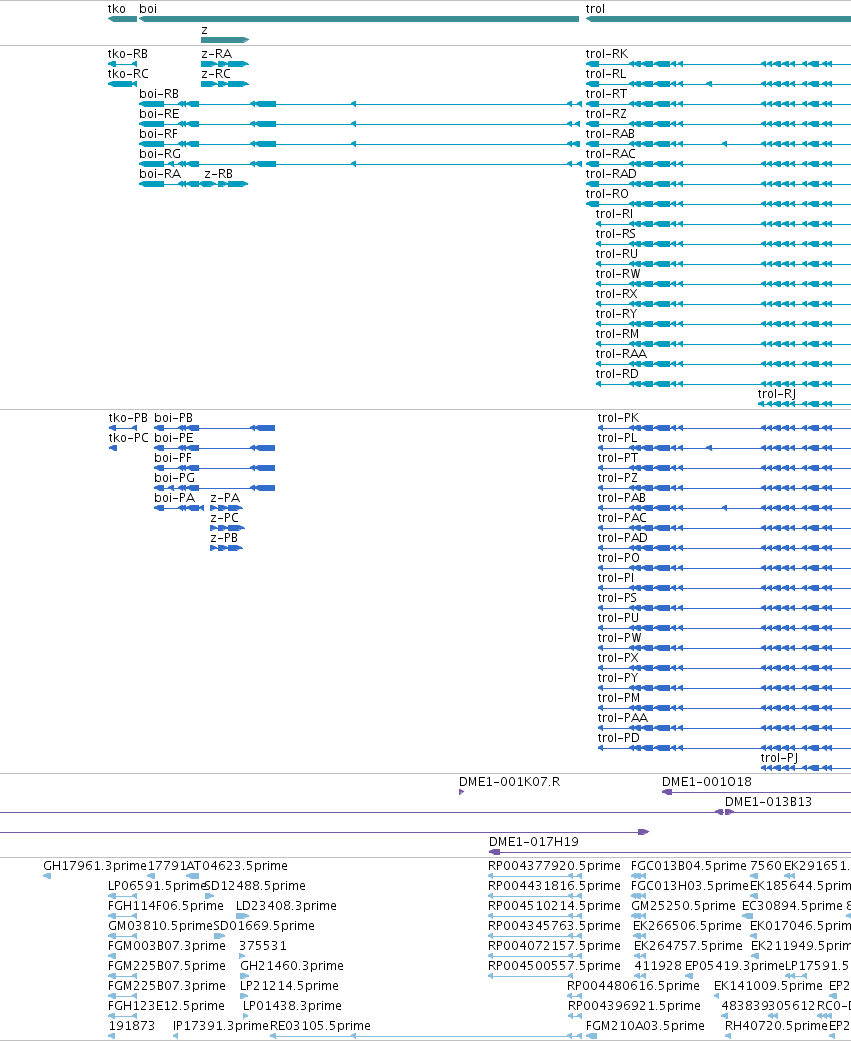
Task: Click the tko gene label
Action: (x=116, y=9)
